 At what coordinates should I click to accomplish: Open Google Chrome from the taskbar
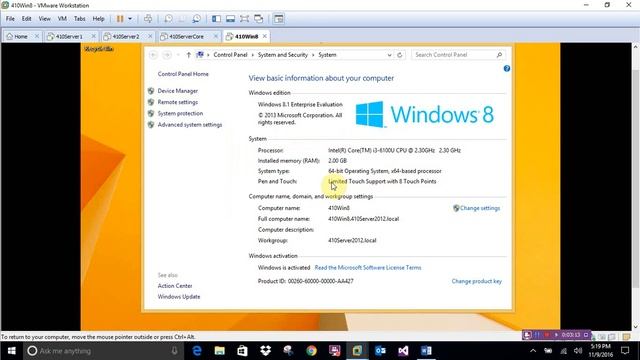pos(311,351)
